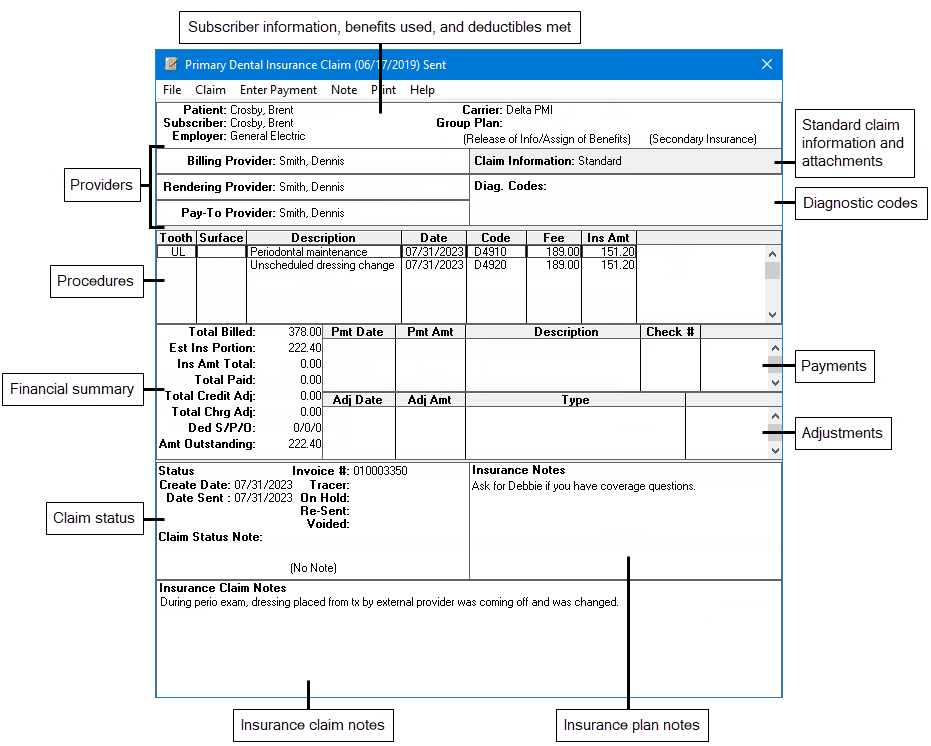Click the Employer: General Electric line
The width and height of the screenshot is (931, 746).
[239, 136]
